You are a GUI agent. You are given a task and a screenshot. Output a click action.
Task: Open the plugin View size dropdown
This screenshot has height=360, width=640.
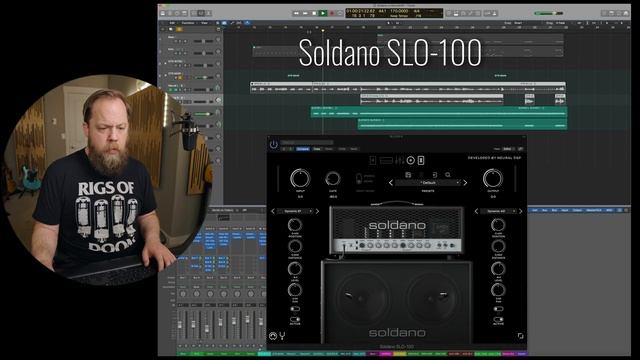(508, 149)
